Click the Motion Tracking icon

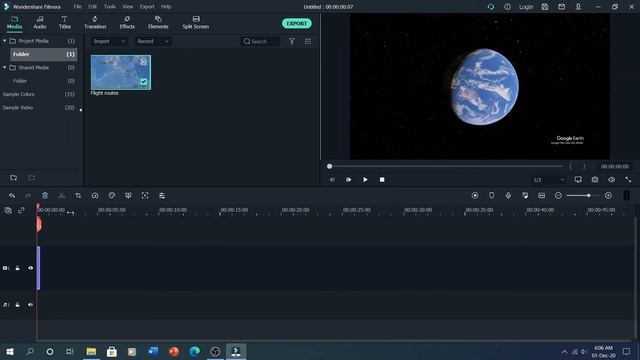pyautogui.click(x=145, y=196)
